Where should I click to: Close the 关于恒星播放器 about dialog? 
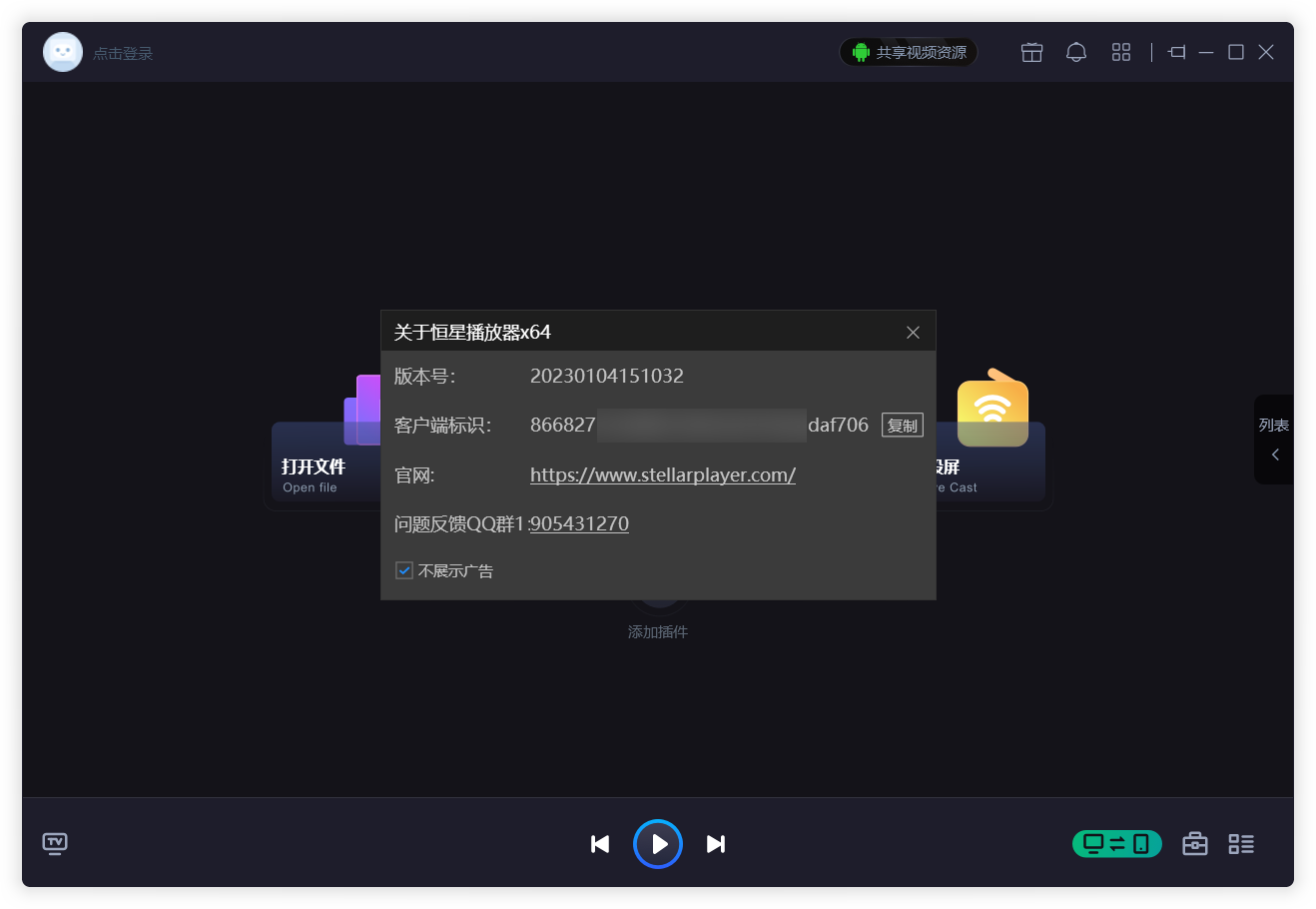tap(913, 333)
